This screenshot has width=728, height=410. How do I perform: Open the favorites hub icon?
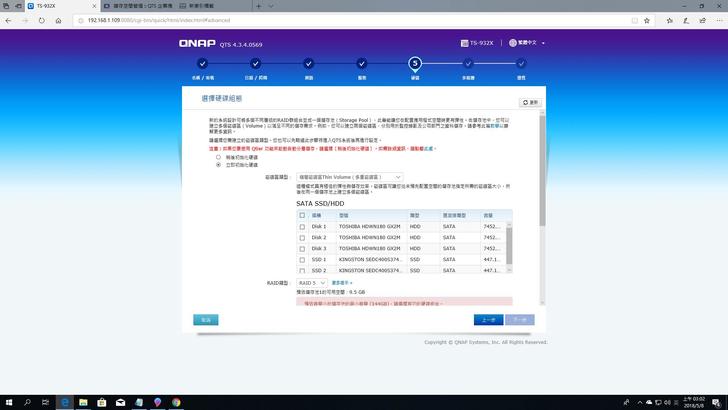click(670, 20)
